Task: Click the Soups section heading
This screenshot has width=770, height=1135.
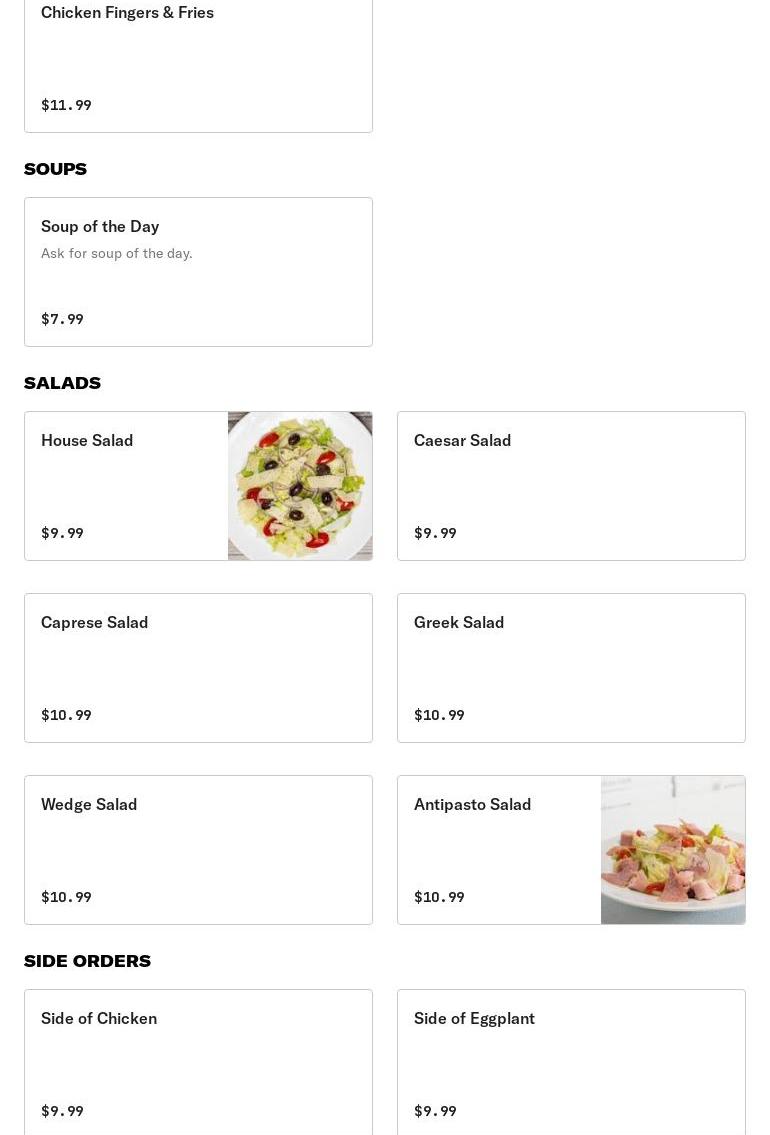Action: click(55, 169)
